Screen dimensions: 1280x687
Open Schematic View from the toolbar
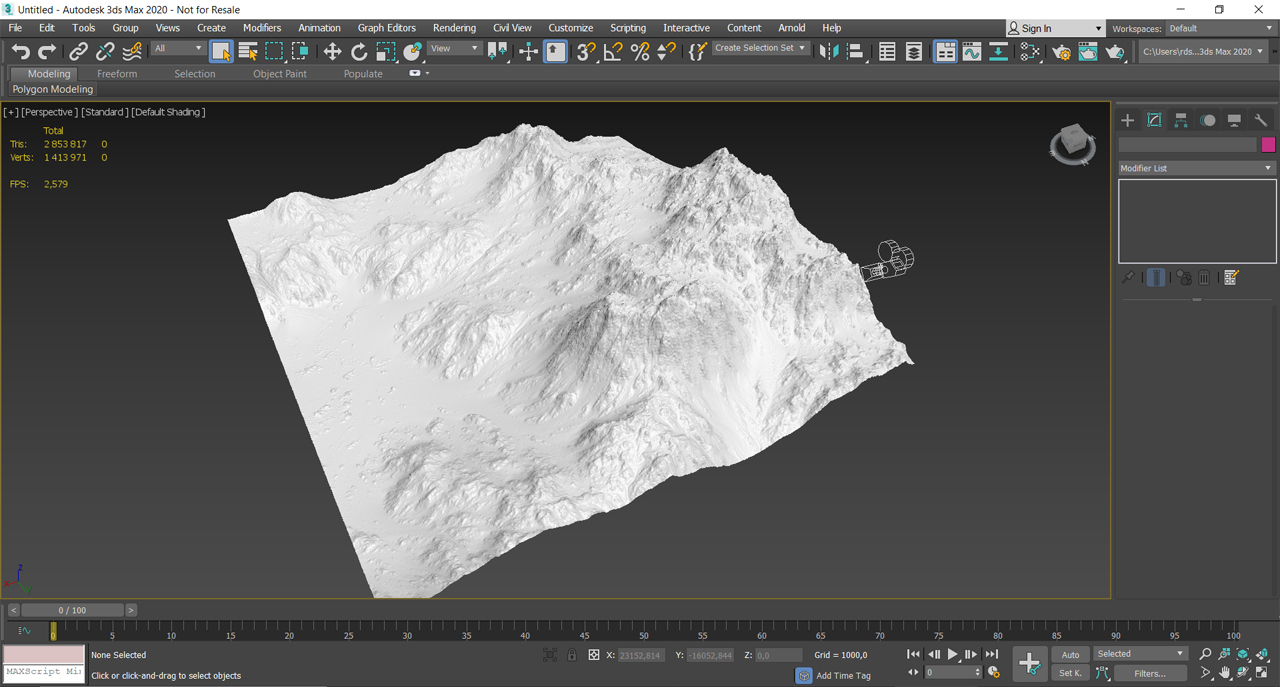(x=998, y=52)
